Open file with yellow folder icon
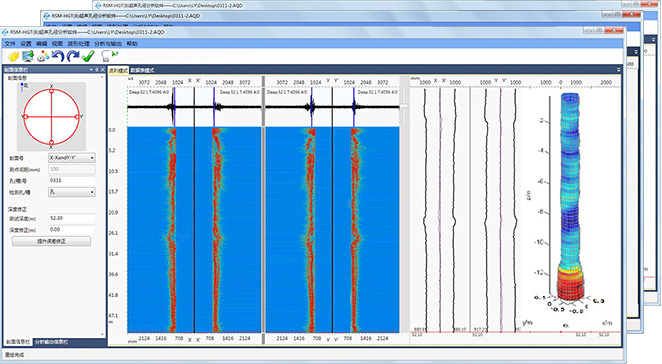The image size is (662, 364). (13, 56)
